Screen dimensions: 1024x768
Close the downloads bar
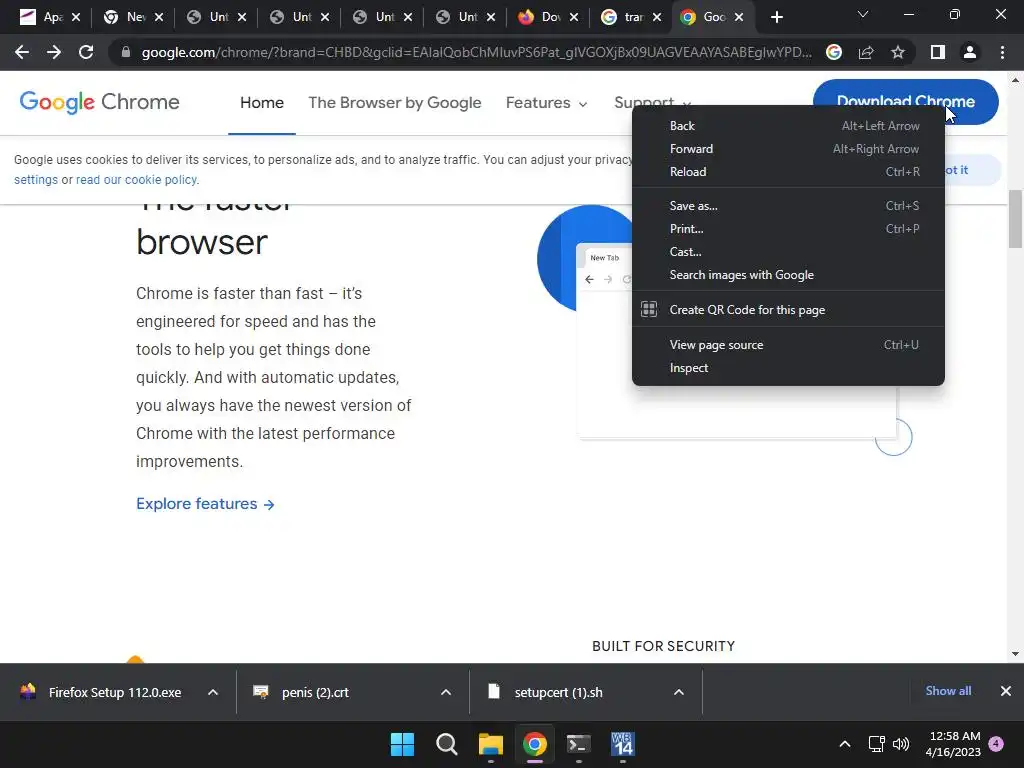click(1006, 691)
